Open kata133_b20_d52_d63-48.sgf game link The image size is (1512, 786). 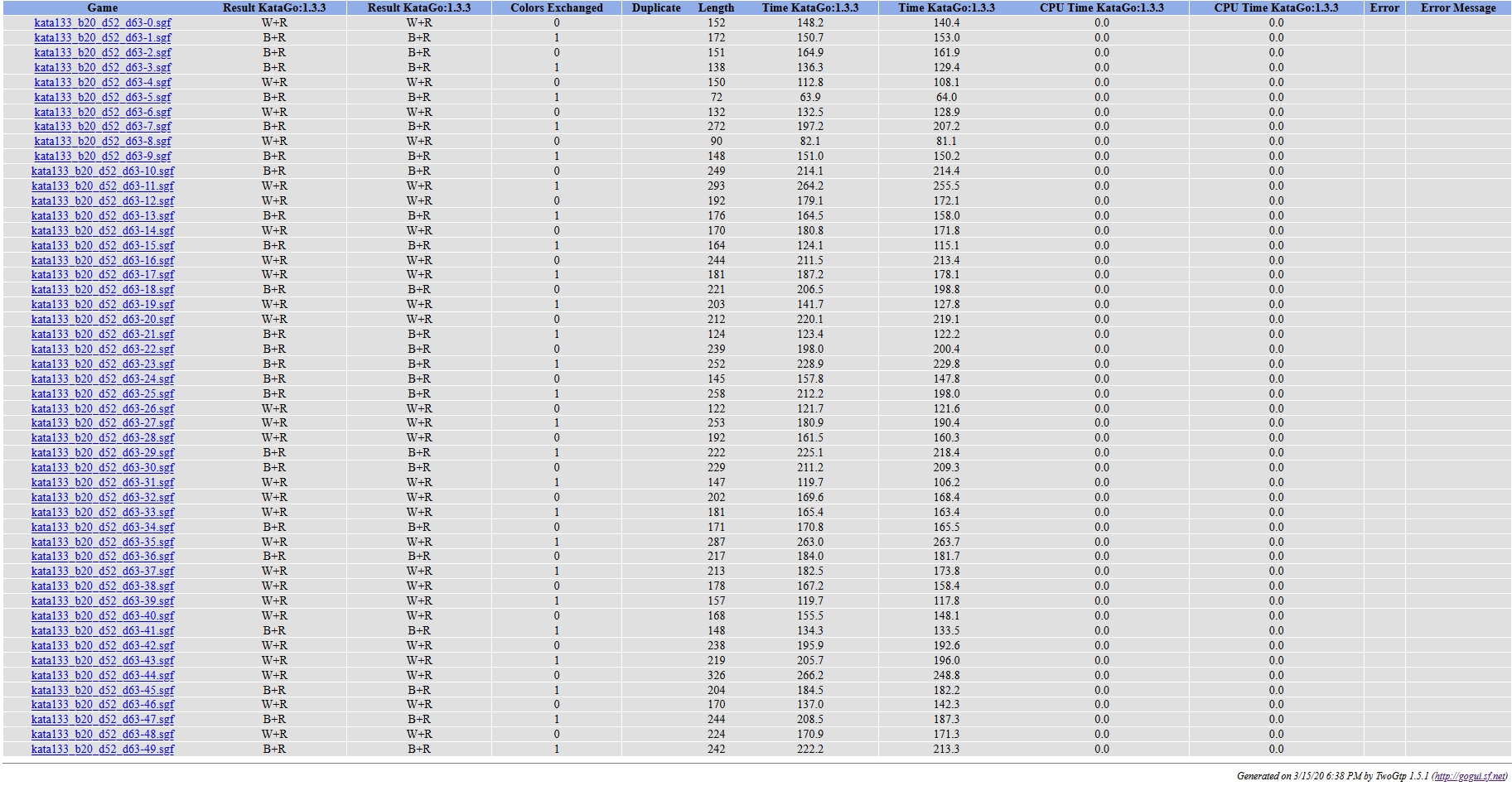(103, 735)
